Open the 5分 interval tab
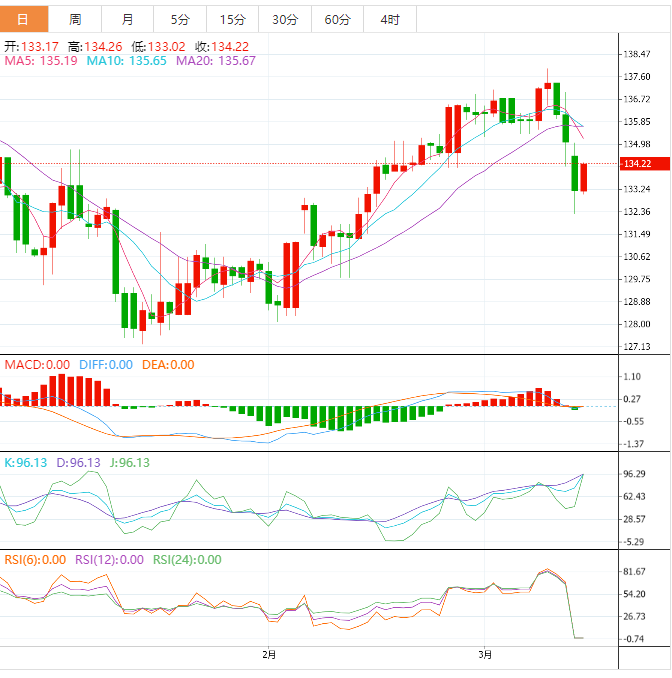 click(x=180, y=19)
